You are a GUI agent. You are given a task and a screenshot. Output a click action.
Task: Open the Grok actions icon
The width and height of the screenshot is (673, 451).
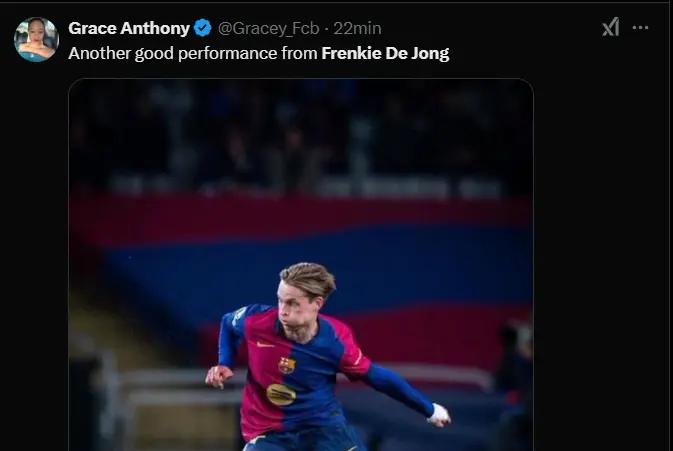(610, 28)
